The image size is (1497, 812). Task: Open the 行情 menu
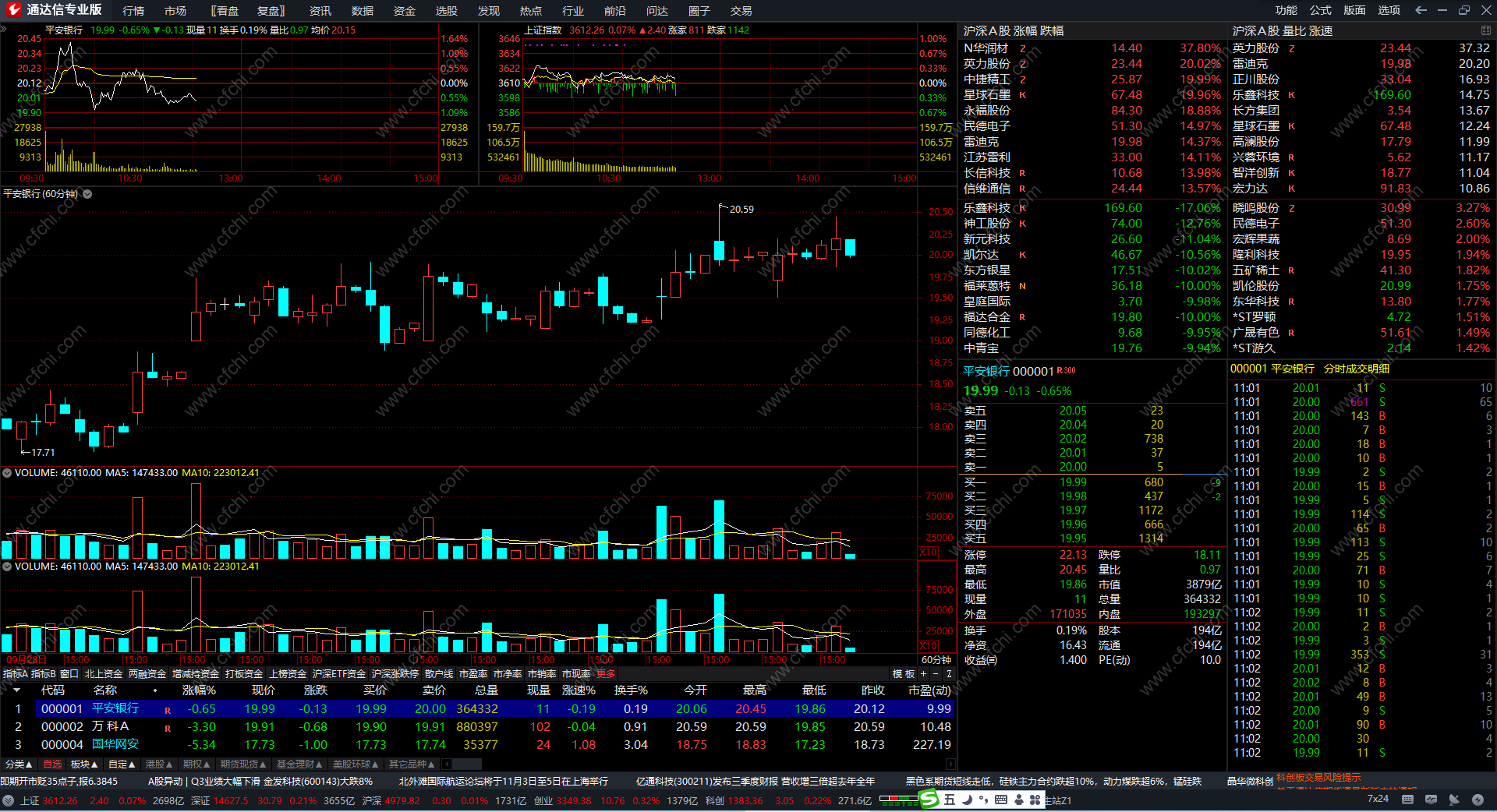click(x=133, y=11)
